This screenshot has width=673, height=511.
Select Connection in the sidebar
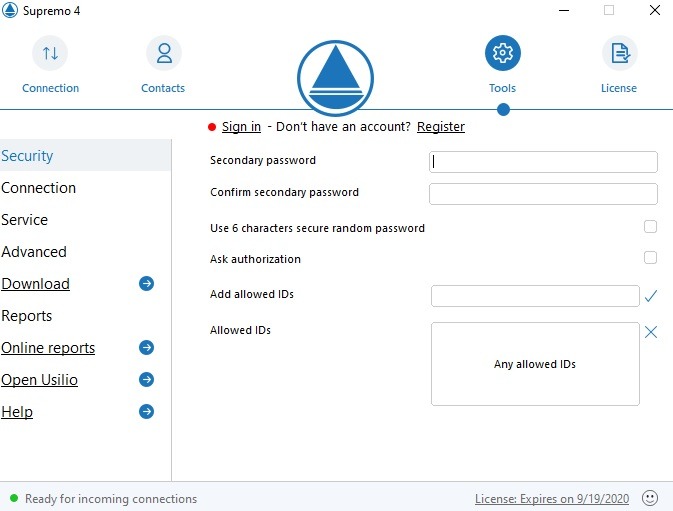pyautogui.click(x=85, y=187)
